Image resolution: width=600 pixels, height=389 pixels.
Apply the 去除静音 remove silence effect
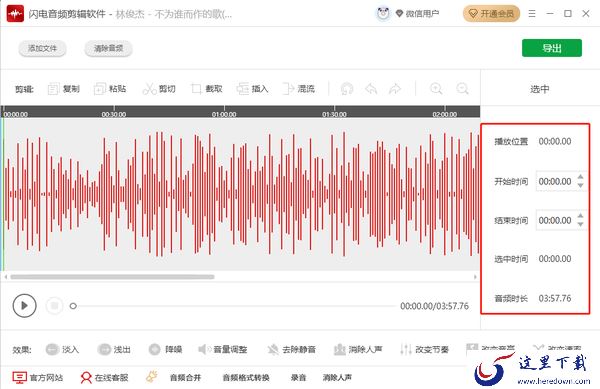(292, 349)
